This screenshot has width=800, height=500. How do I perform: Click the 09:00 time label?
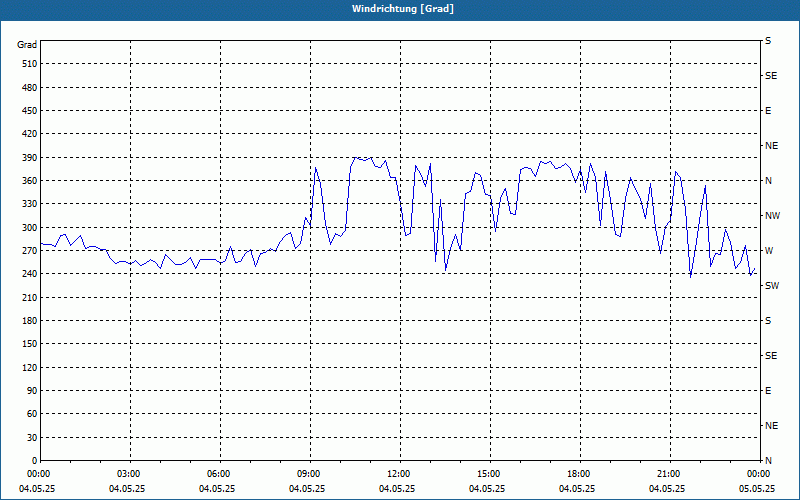309,474
